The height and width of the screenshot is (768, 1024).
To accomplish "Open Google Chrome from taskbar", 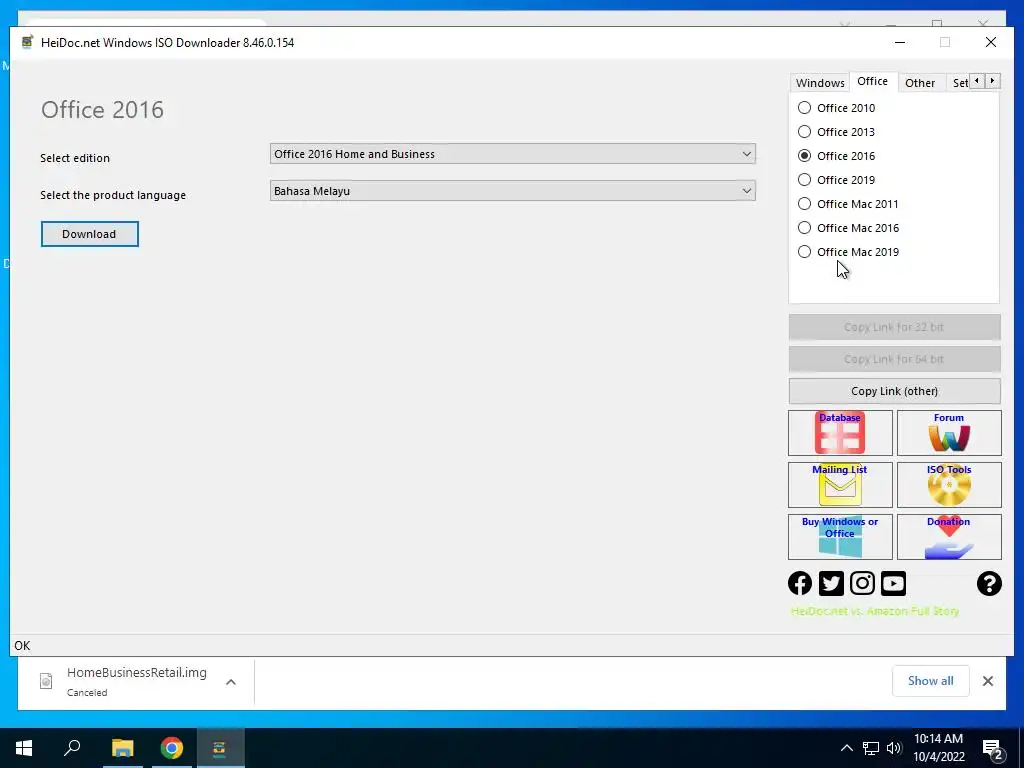I will 172,748.
